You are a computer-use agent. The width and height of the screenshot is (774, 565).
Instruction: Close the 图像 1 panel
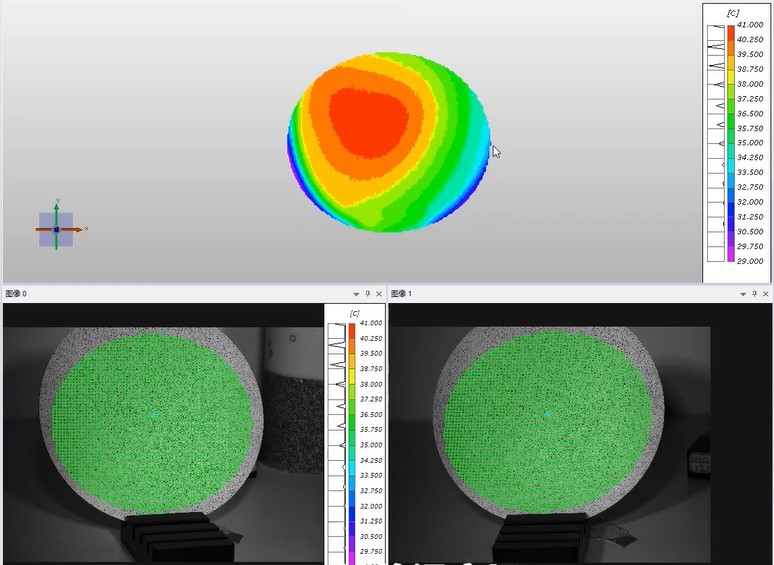pyautogui.click(x=767, y=294)
